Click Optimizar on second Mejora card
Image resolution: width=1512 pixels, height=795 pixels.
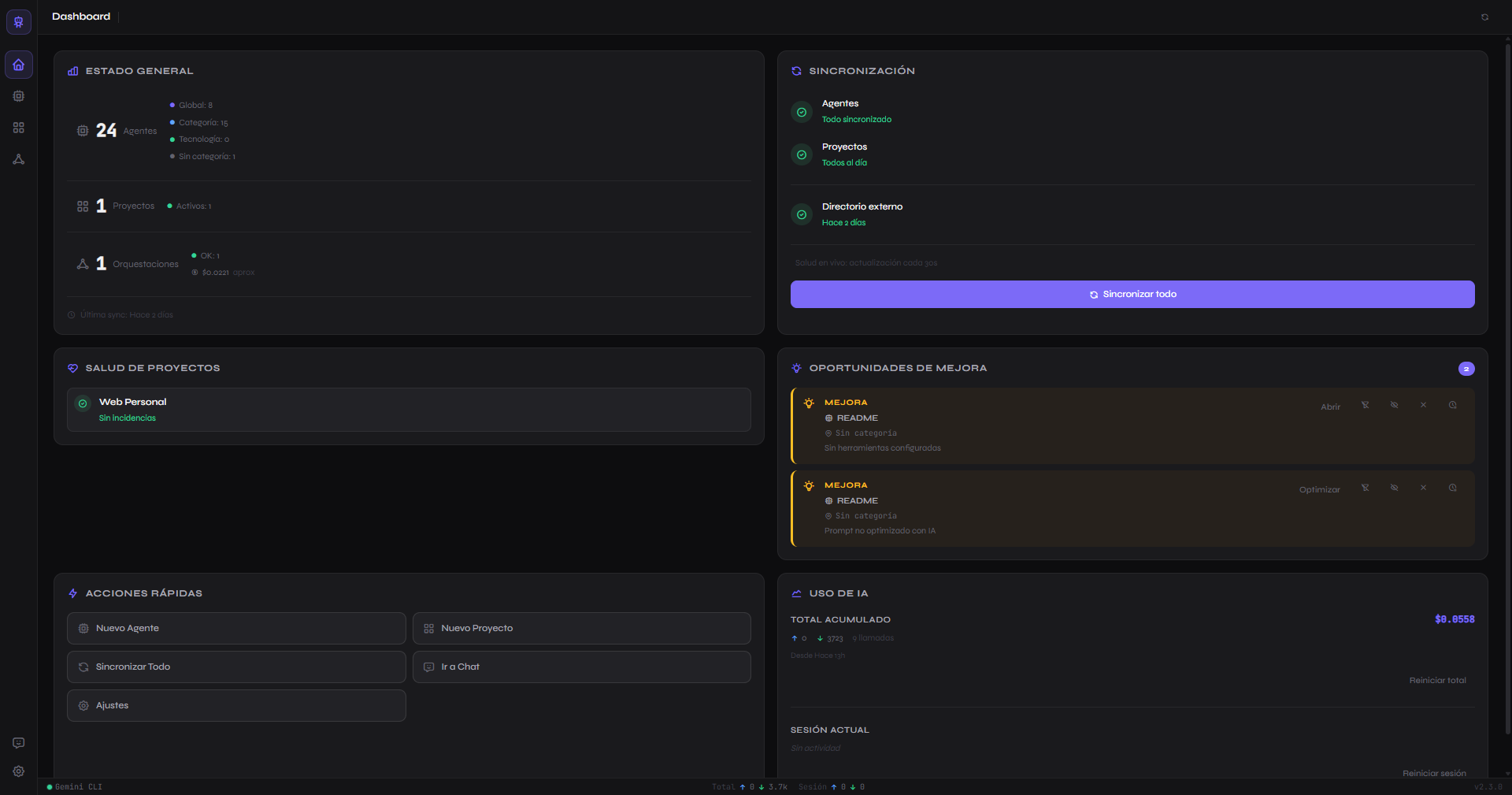pos(1319,490)
